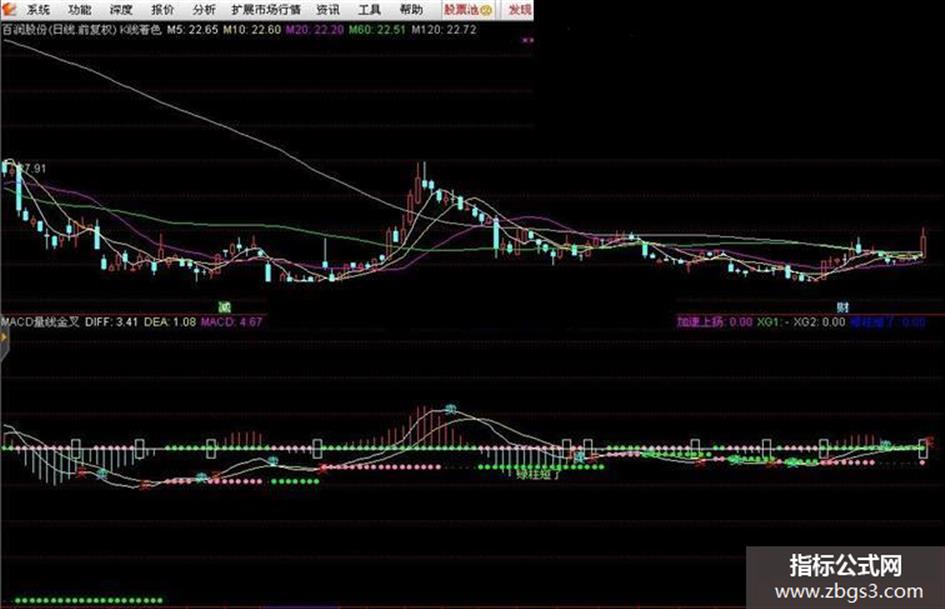Open the 股票池 button

point(468,10)
